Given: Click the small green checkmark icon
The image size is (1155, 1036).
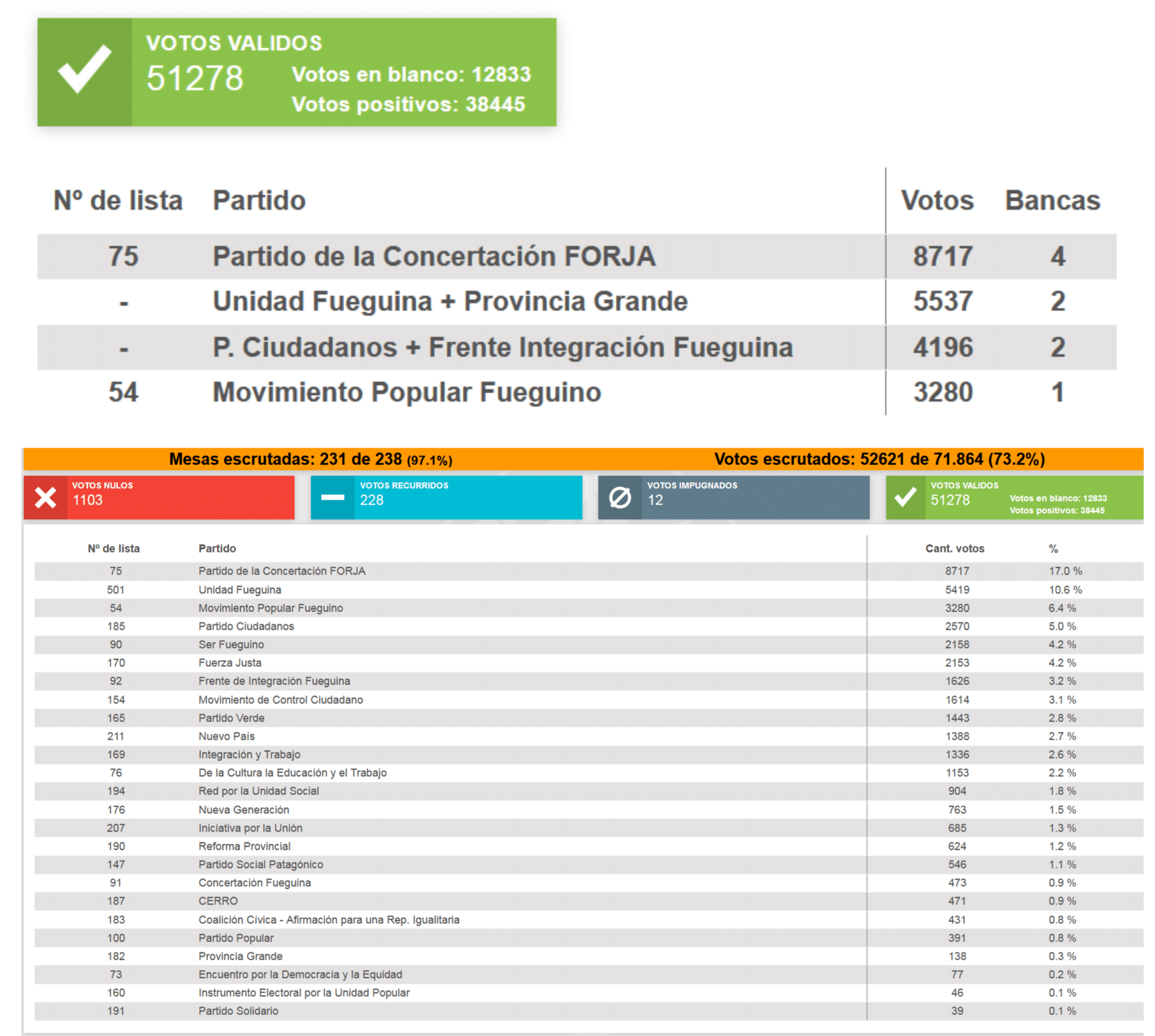Looking at the screenshot, I should (905, 497).
